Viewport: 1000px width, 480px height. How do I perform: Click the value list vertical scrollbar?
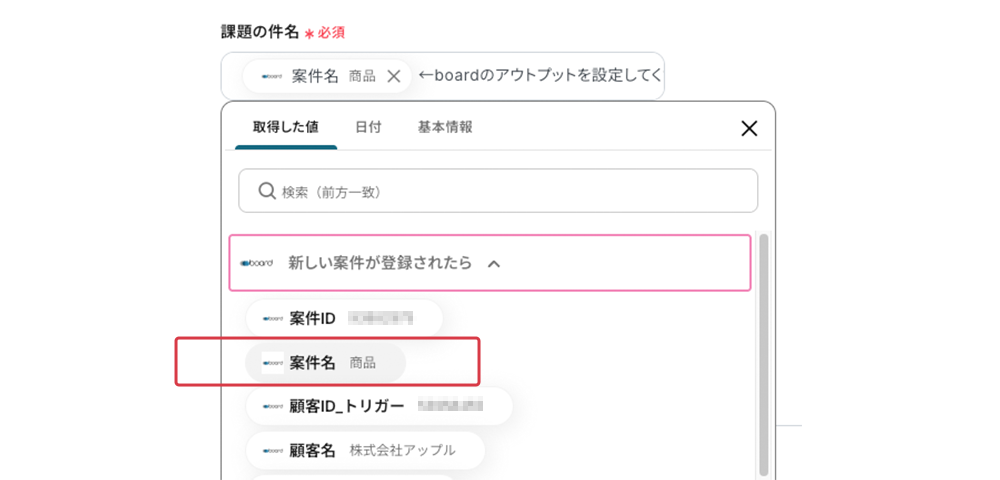point(764,350)
